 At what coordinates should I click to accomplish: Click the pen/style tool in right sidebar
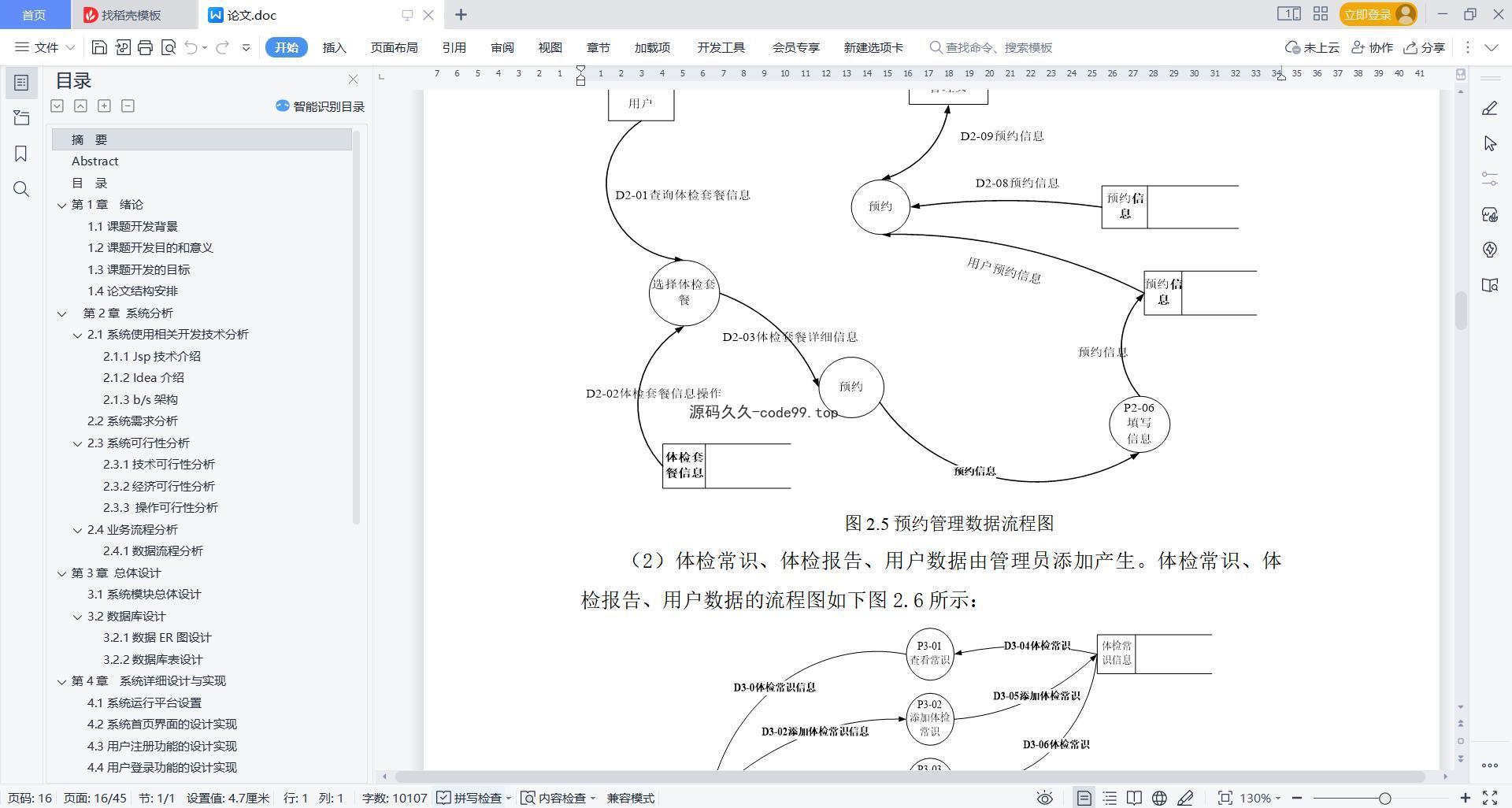(1489, 108)
